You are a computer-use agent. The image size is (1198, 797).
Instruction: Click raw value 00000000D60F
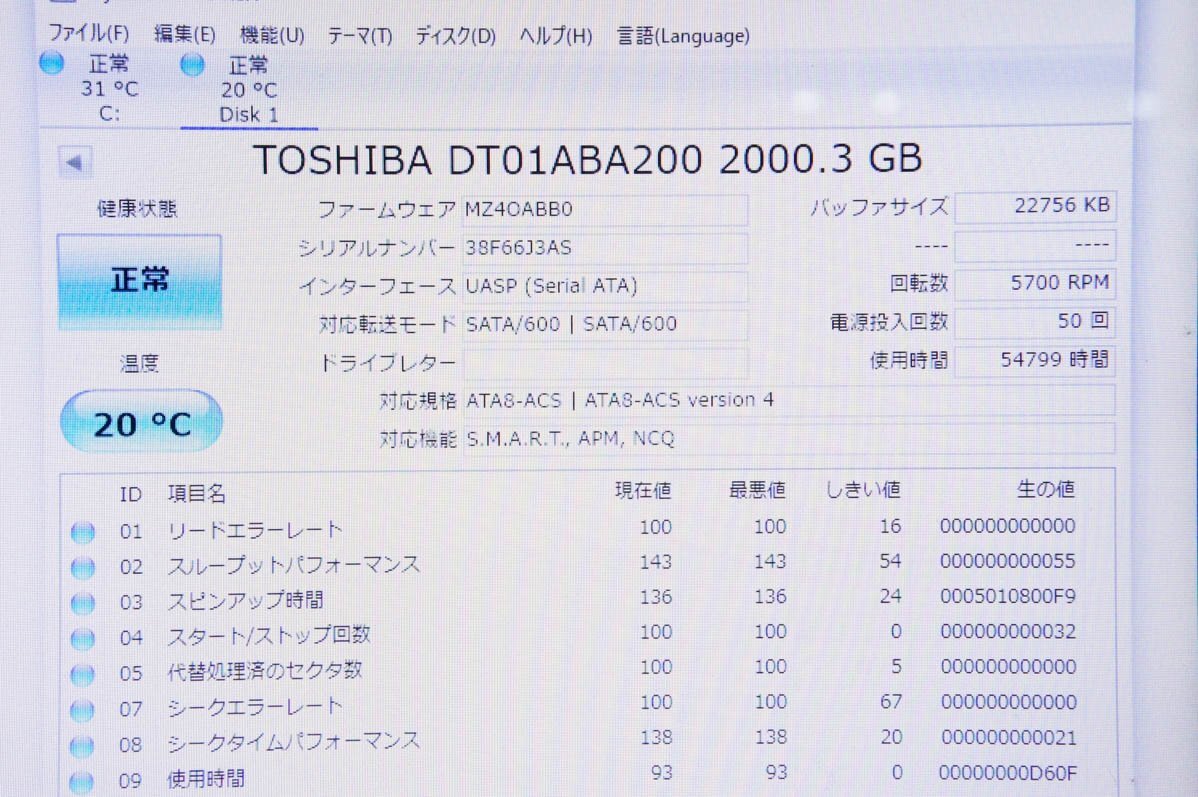(x=1008, y=773)
